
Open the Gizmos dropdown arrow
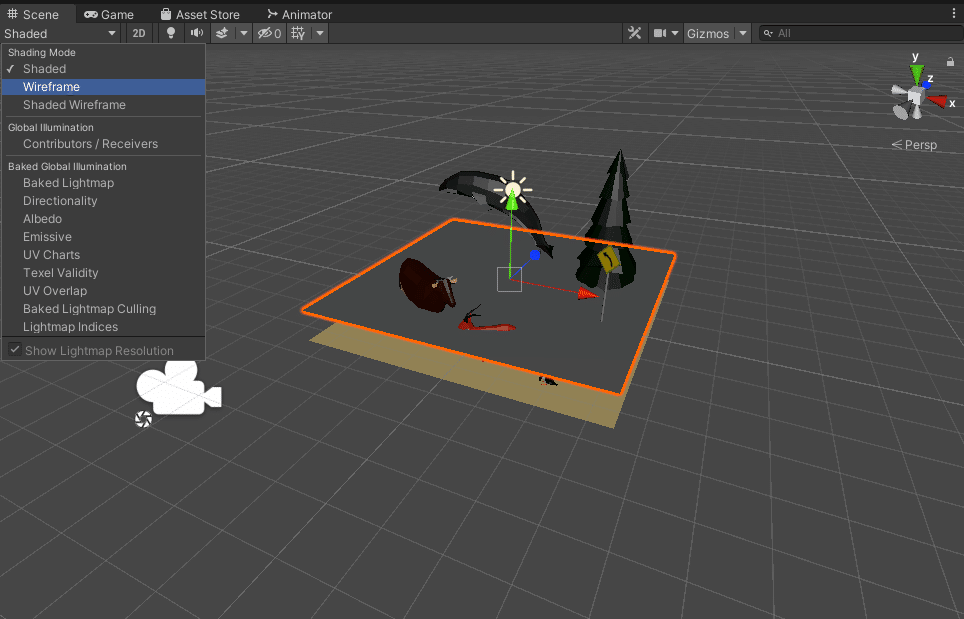(x=743, y=33)
